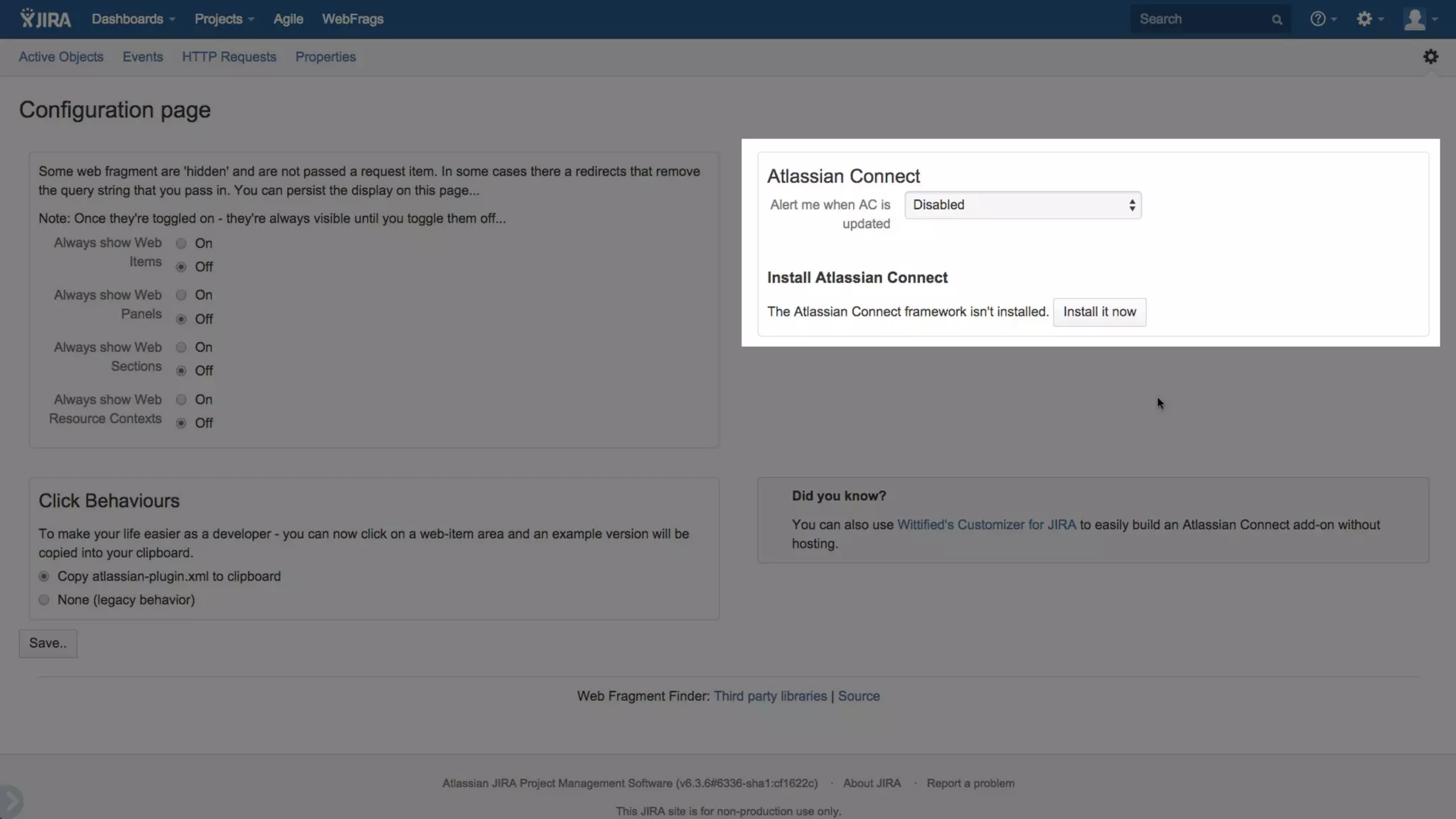Click the Install it now button
Screen dimensions: 1456x819
coord(1099,312)
